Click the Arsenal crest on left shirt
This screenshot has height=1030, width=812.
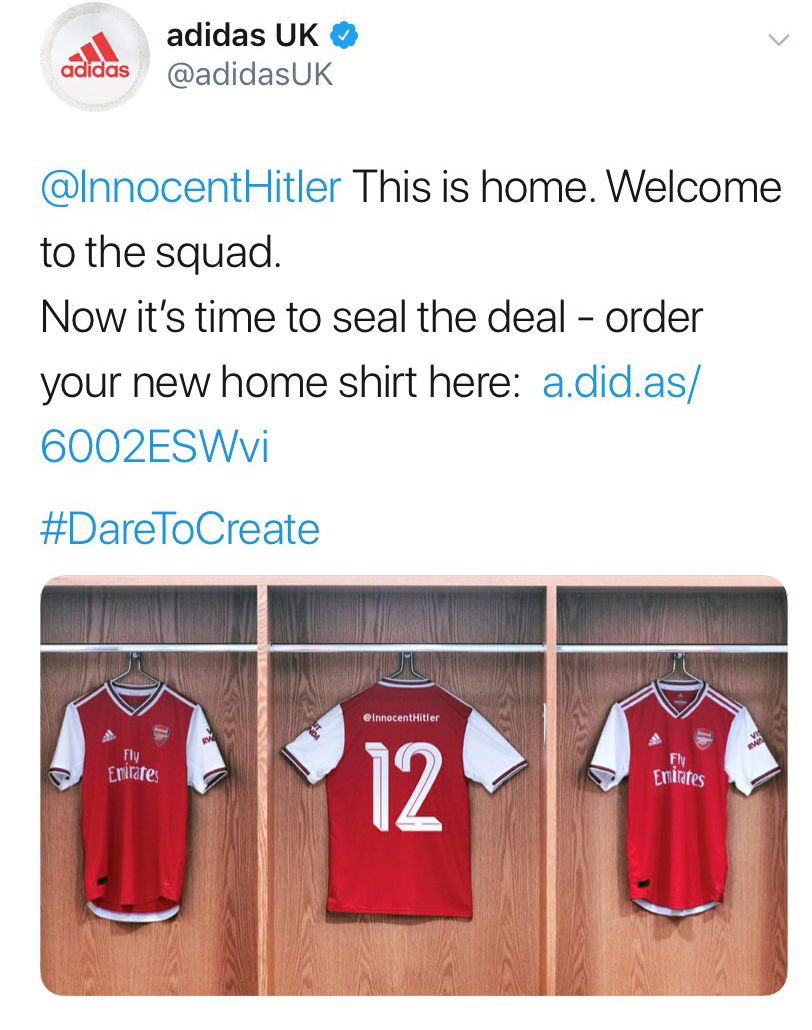coord(161,735)
